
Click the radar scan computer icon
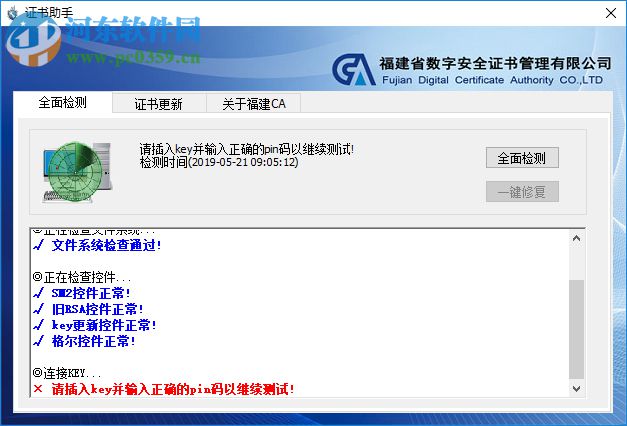(77, 172)
